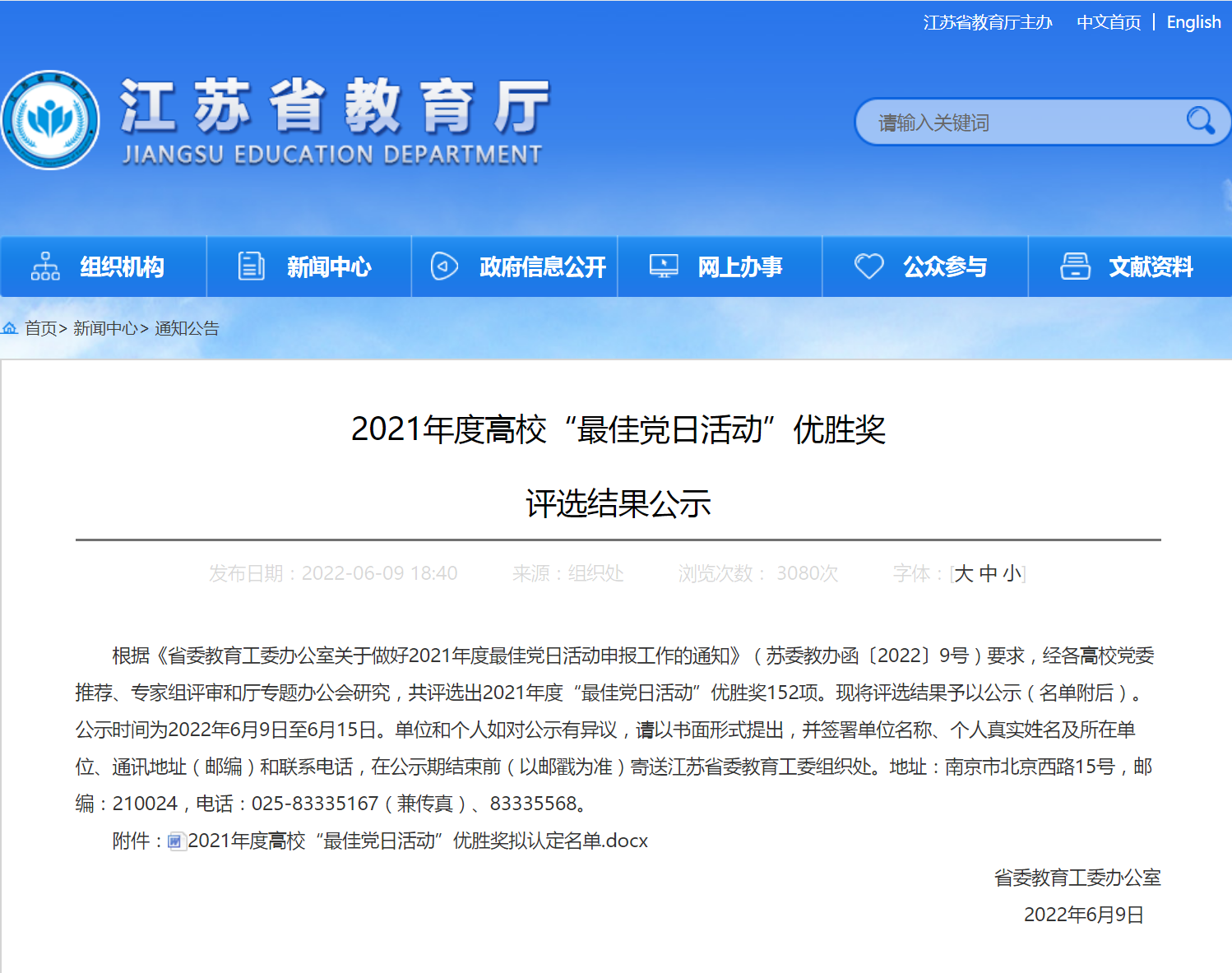Click the Word file icon next to attachment
Screen dimensions: 1232x973
(175, 841)
